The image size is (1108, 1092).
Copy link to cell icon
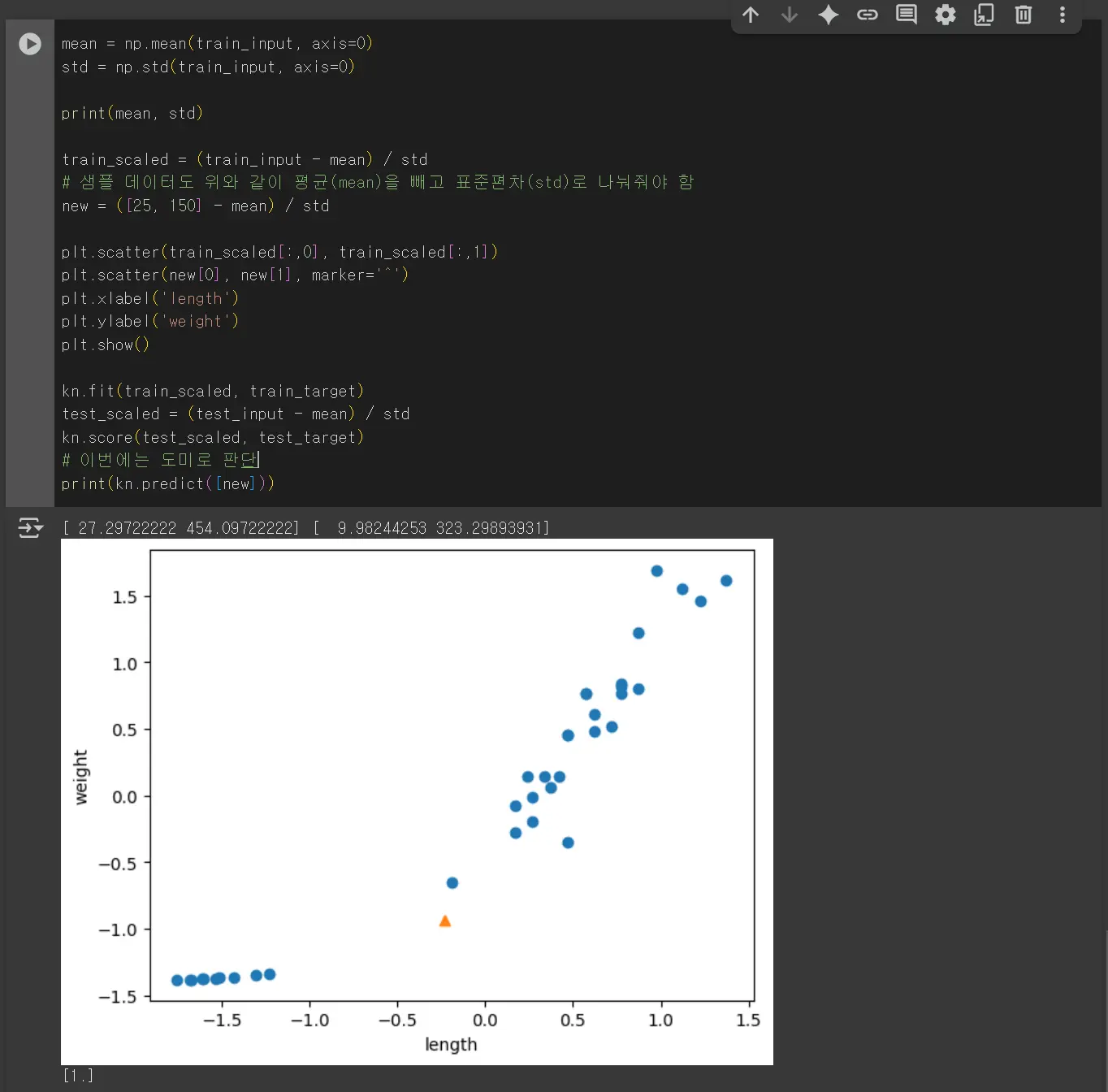click(868, 15)
